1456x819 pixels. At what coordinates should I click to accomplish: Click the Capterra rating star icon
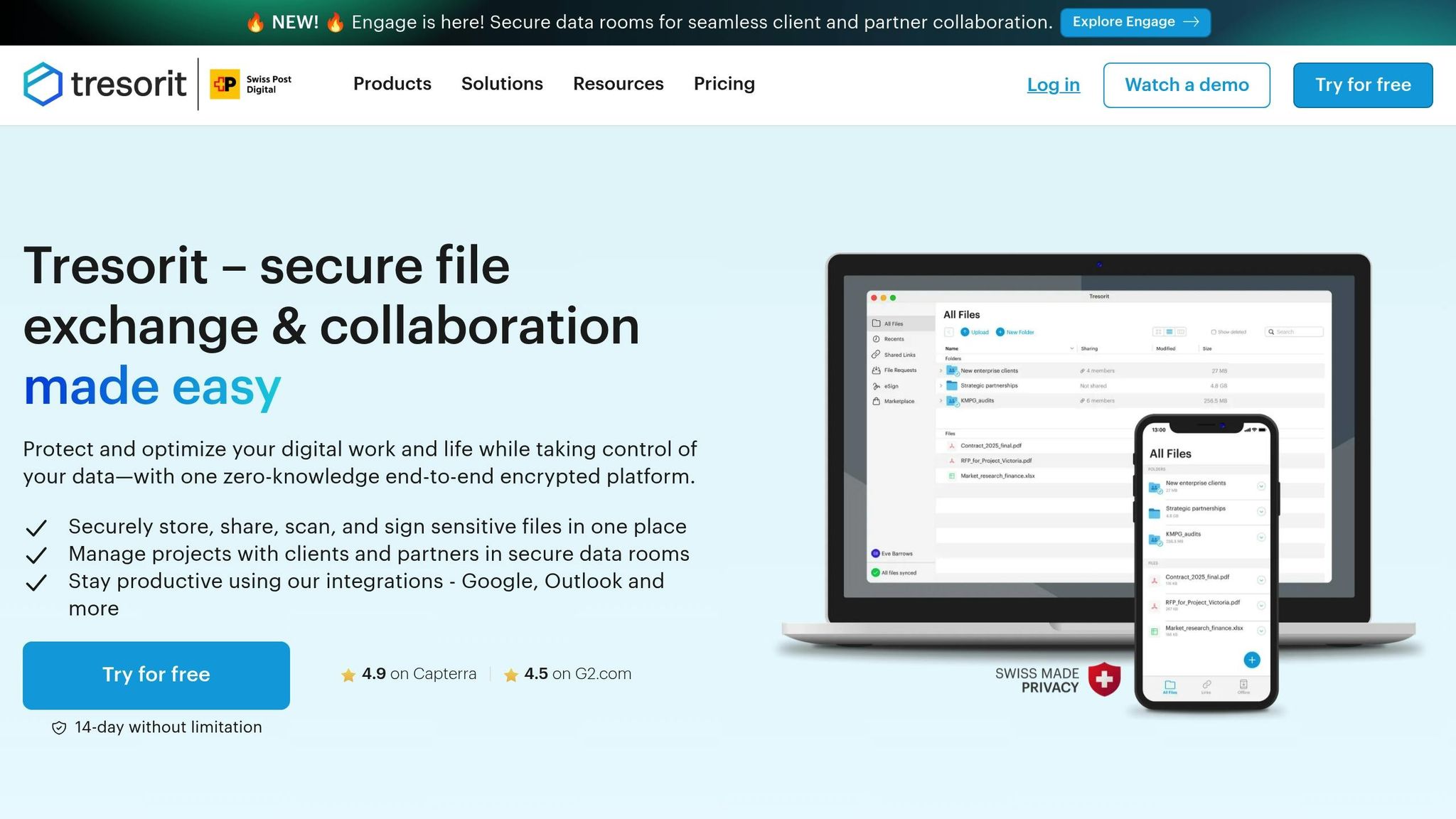pyautogui.click(x=348, y=675)
